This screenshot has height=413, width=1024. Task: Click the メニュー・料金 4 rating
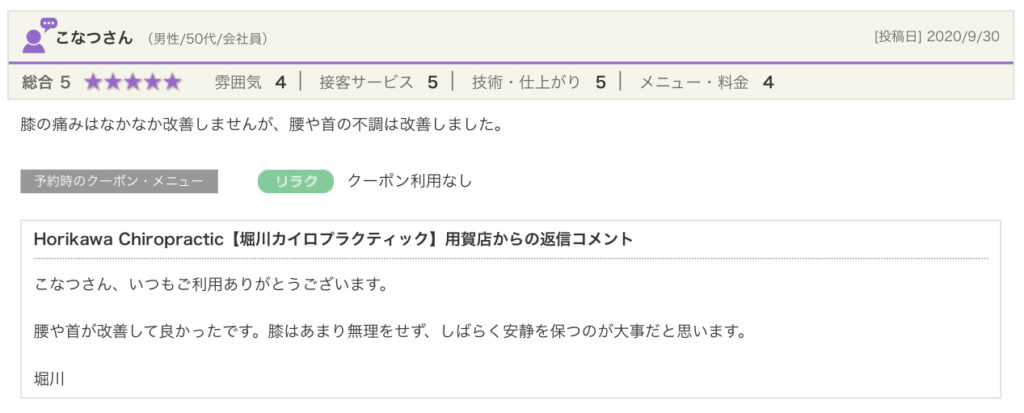(x=706, y=82)
